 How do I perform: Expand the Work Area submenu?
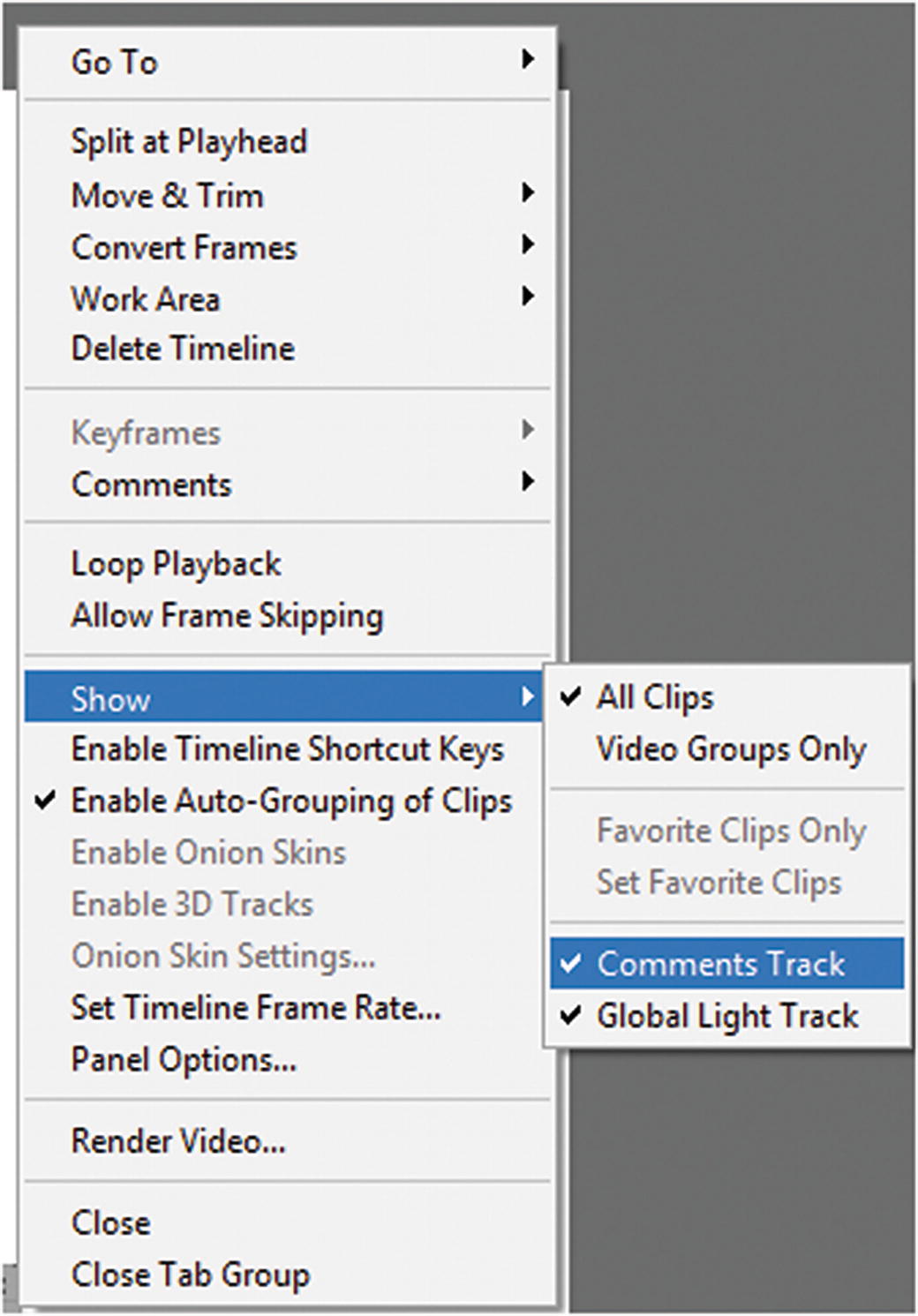(146, 298)
